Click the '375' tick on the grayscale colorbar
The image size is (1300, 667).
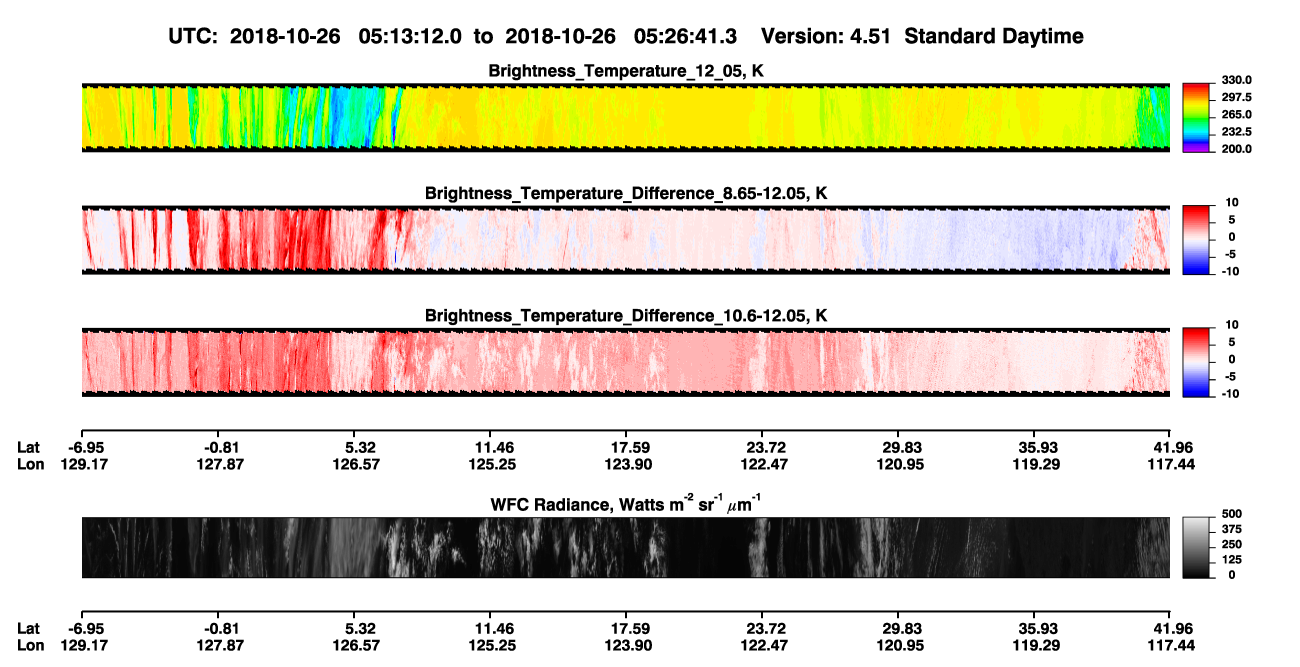pyautogui.click(x=1231, y=529)
